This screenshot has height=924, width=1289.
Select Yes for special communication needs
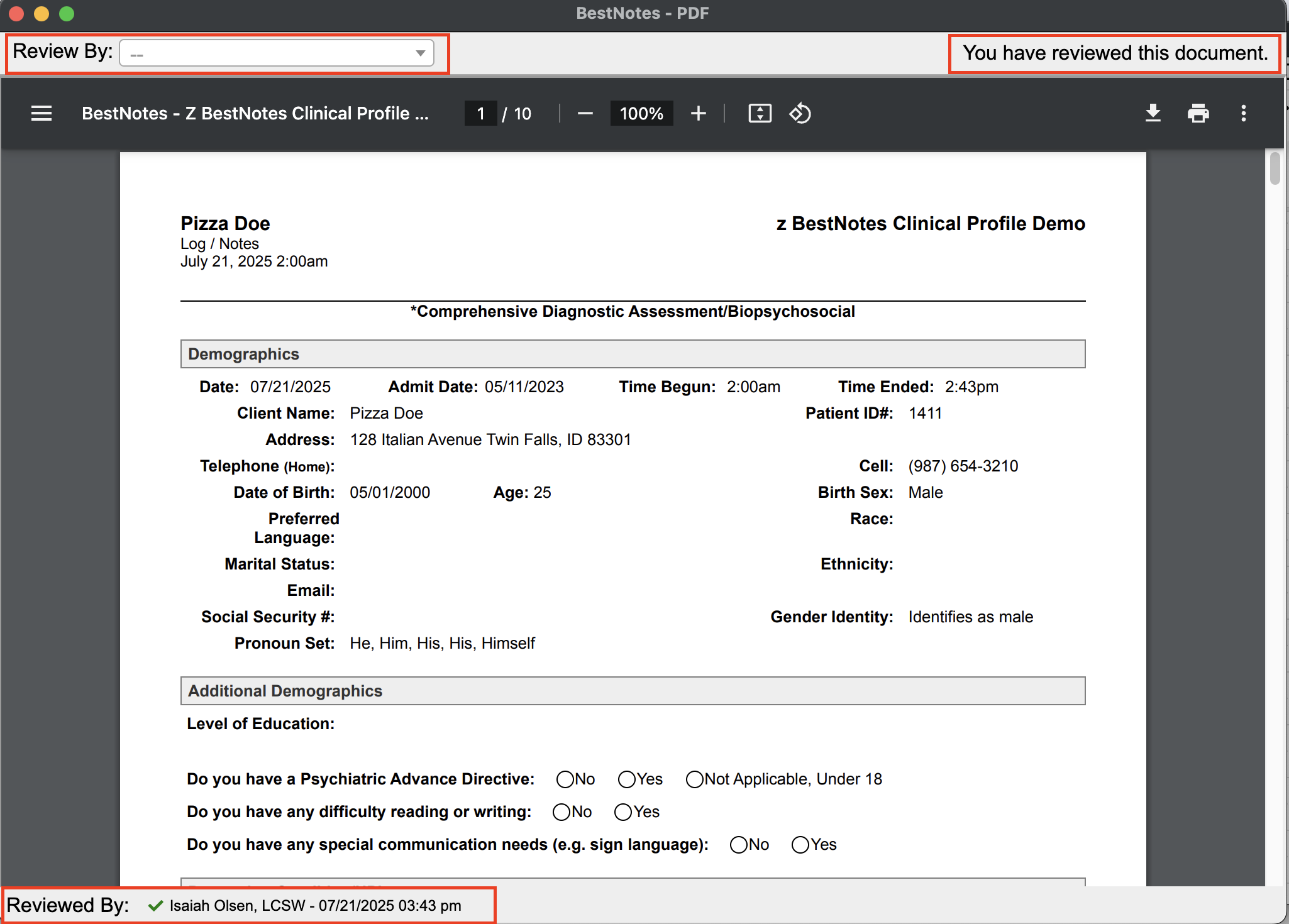800,845
